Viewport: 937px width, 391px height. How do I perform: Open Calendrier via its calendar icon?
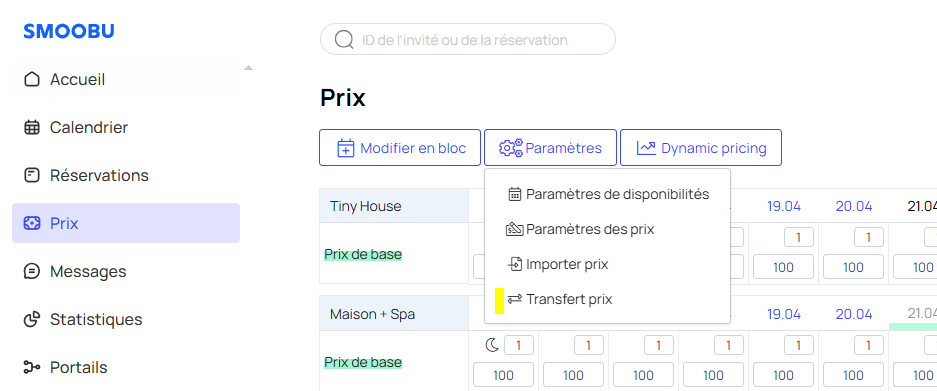(32, 127)
